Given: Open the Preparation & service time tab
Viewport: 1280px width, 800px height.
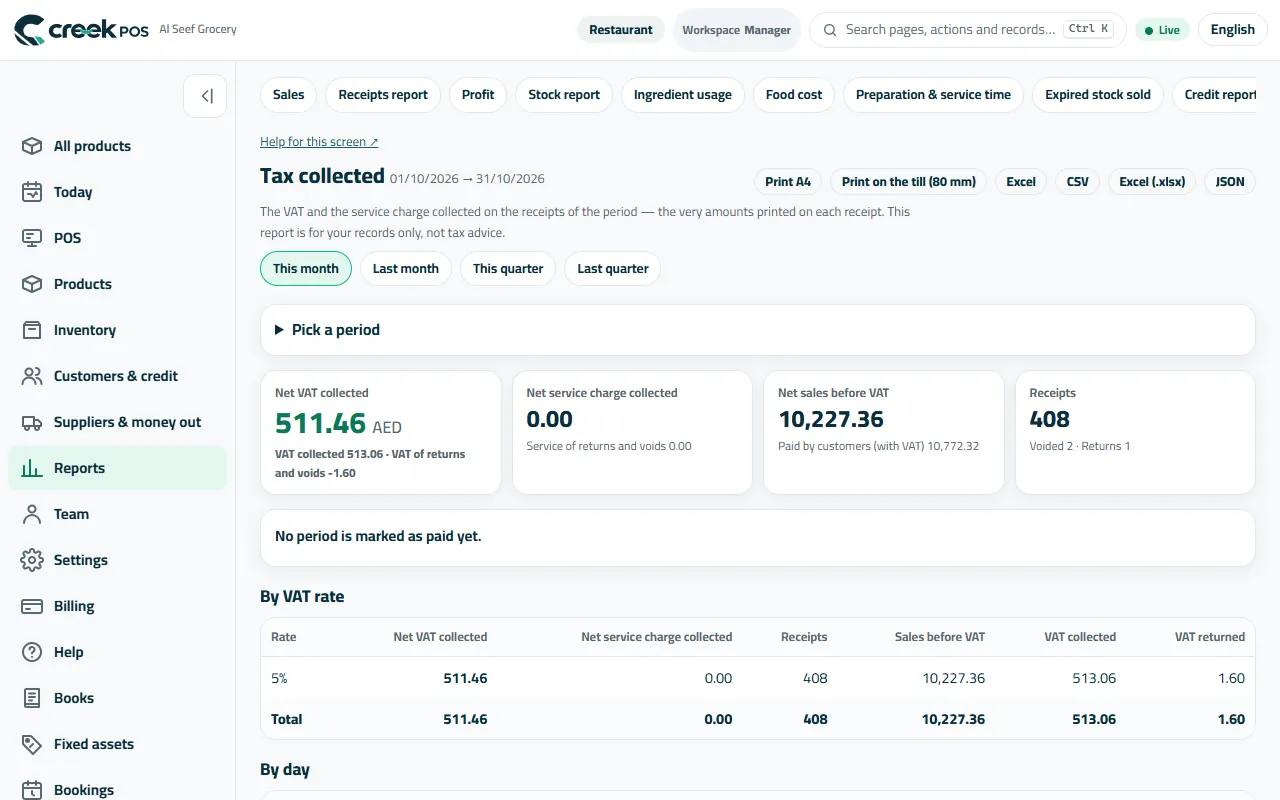Looking at the screenshot, I should click(x=933, y=95).
